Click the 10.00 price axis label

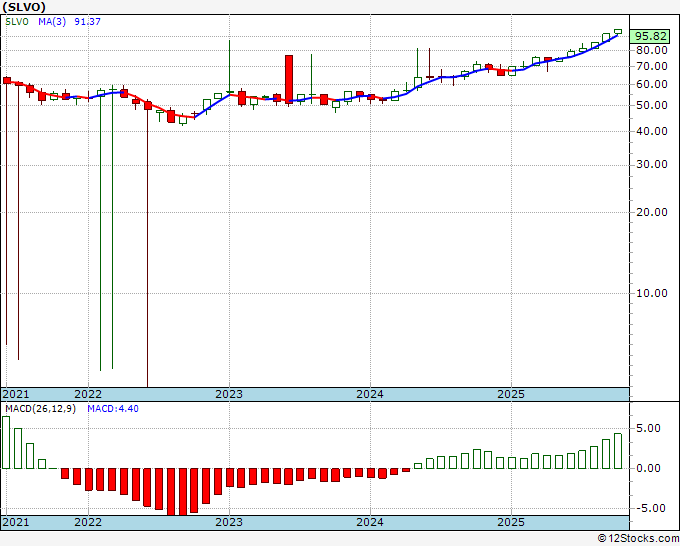coord(652,293)
